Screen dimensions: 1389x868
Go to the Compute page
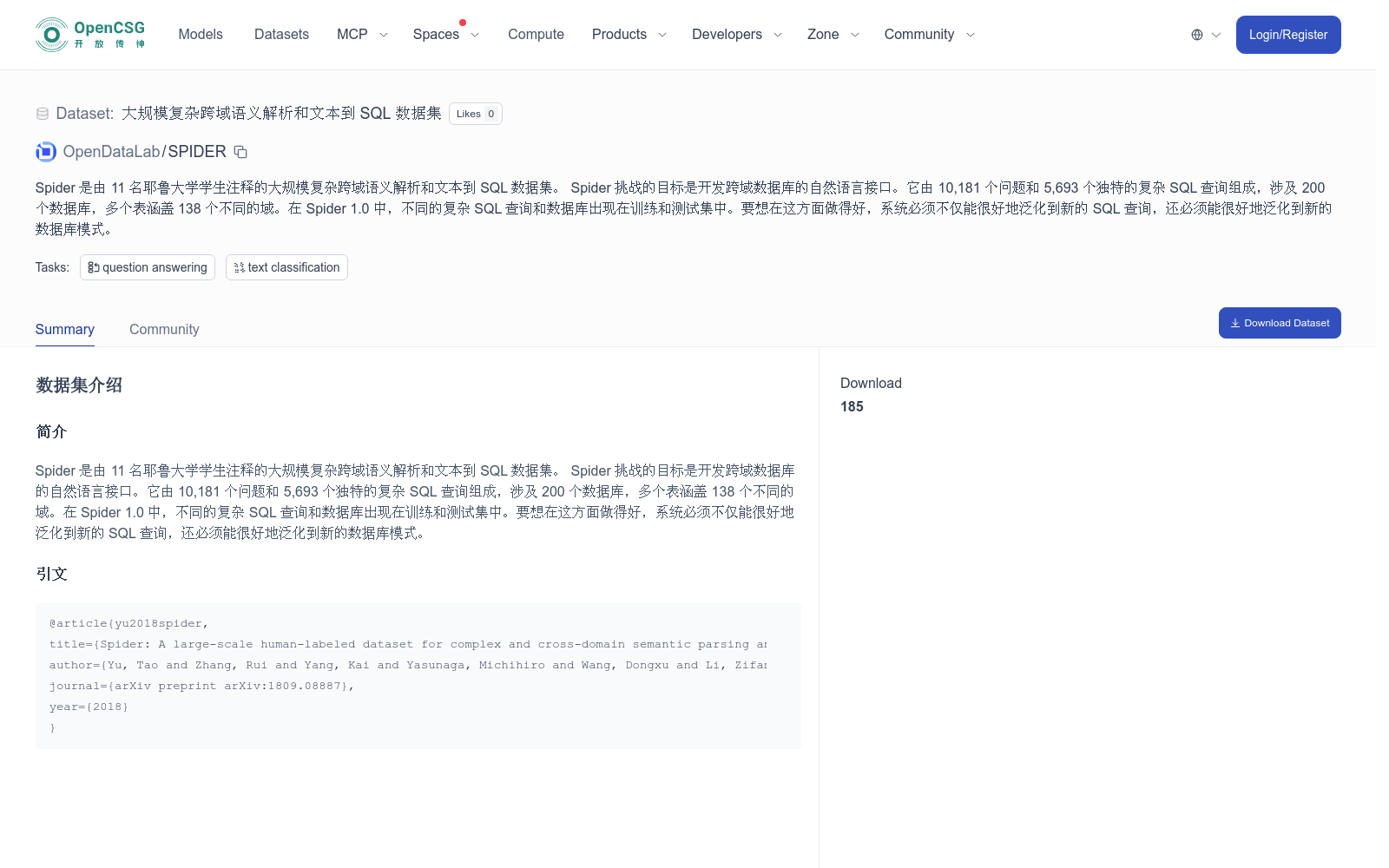[x=536, y=35]
